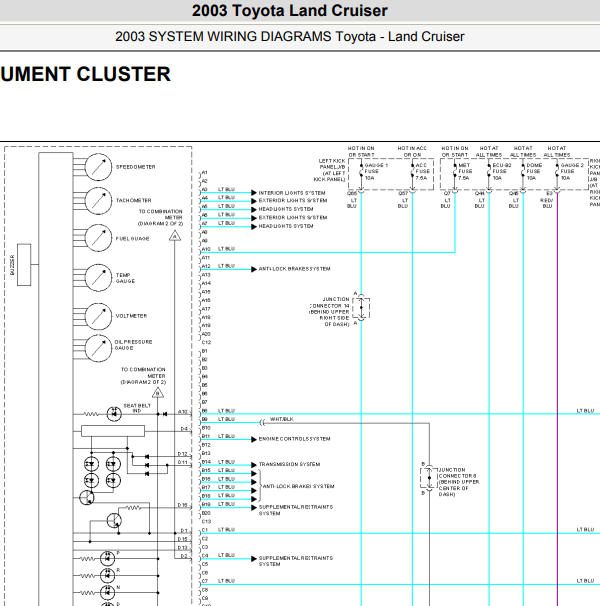Click the junction connector 14 symbol
Screen dimensions: 600x606
pyautogui.click(x=361, y=308)
